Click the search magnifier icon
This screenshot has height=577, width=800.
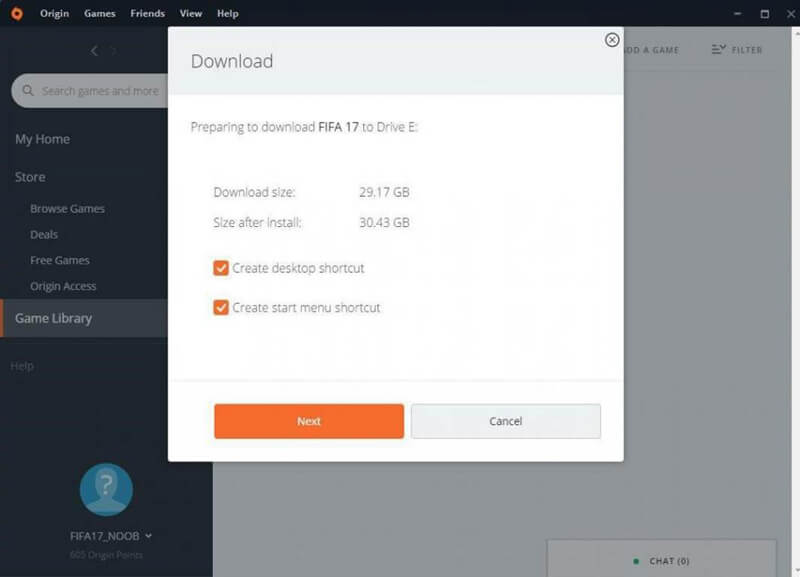[28, 91]
